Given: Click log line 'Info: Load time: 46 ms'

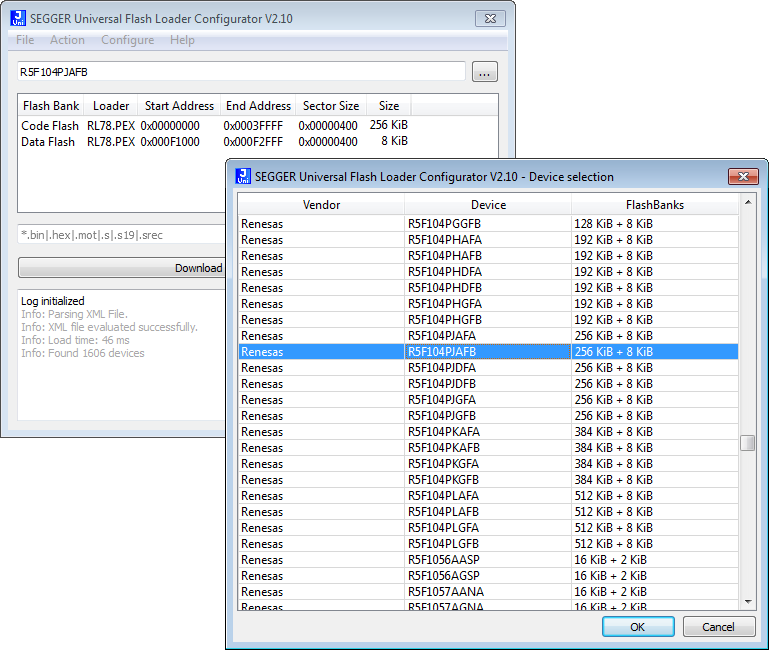Looking at the screenshot, I should [75, 340].
